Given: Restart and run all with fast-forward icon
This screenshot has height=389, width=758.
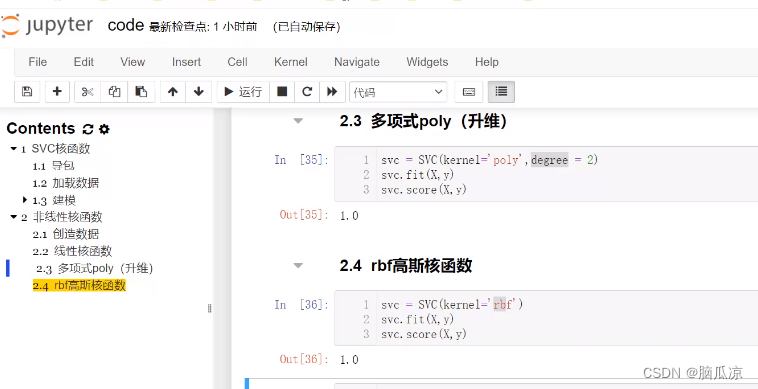Looking at the screenshot, I should 332,92.
